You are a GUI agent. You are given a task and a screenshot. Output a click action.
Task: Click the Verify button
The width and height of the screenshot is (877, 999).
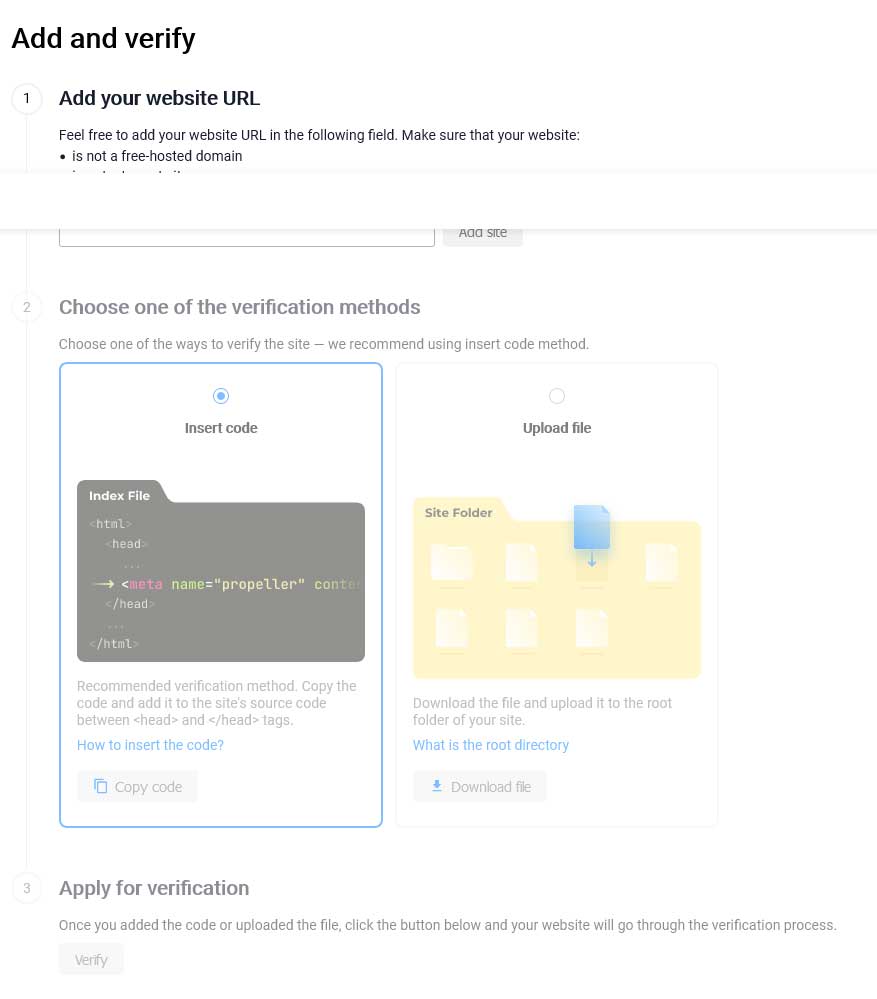[91, 959]
